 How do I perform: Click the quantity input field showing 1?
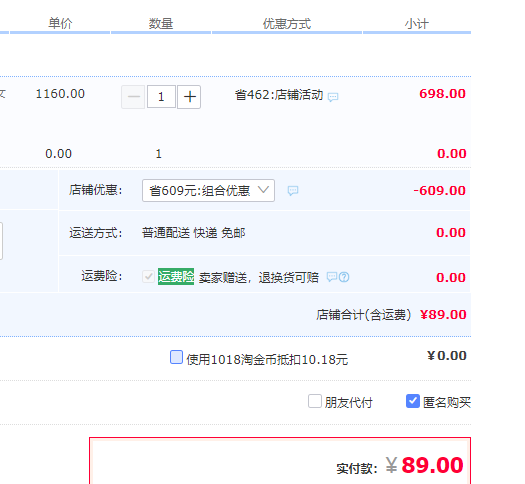161,97
